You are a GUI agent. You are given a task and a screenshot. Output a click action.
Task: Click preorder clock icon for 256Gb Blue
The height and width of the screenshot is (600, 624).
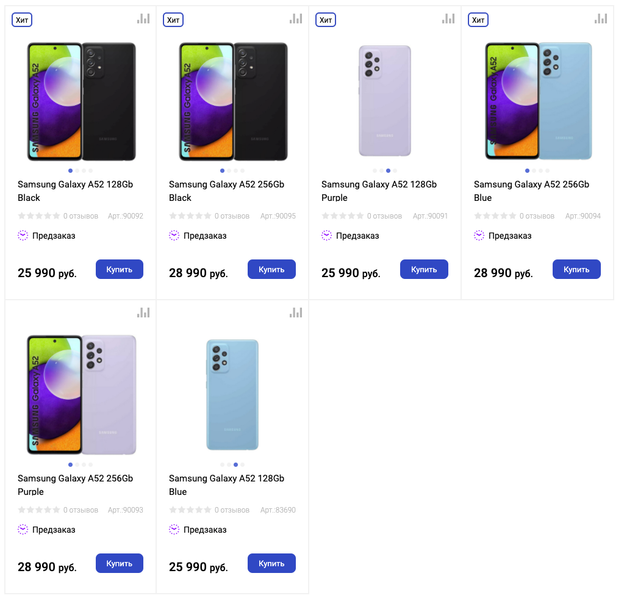pyautogui.click(x=479, y=236)
